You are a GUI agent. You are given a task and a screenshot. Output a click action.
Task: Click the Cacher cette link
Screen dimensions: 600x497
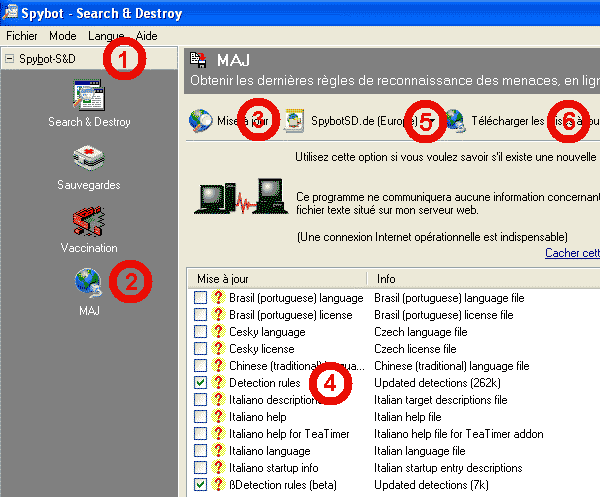click(x=572, y=253)
